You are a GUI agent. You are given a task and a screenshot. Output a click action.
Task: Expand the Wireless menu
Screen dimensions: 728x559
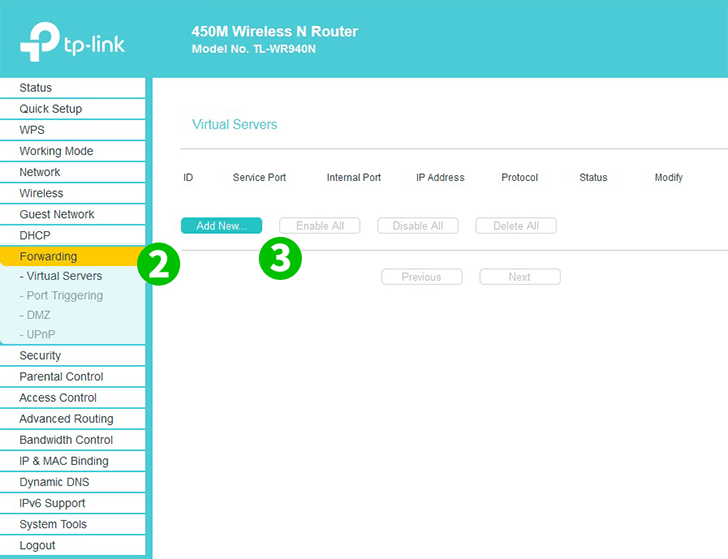tap(41, 193)
